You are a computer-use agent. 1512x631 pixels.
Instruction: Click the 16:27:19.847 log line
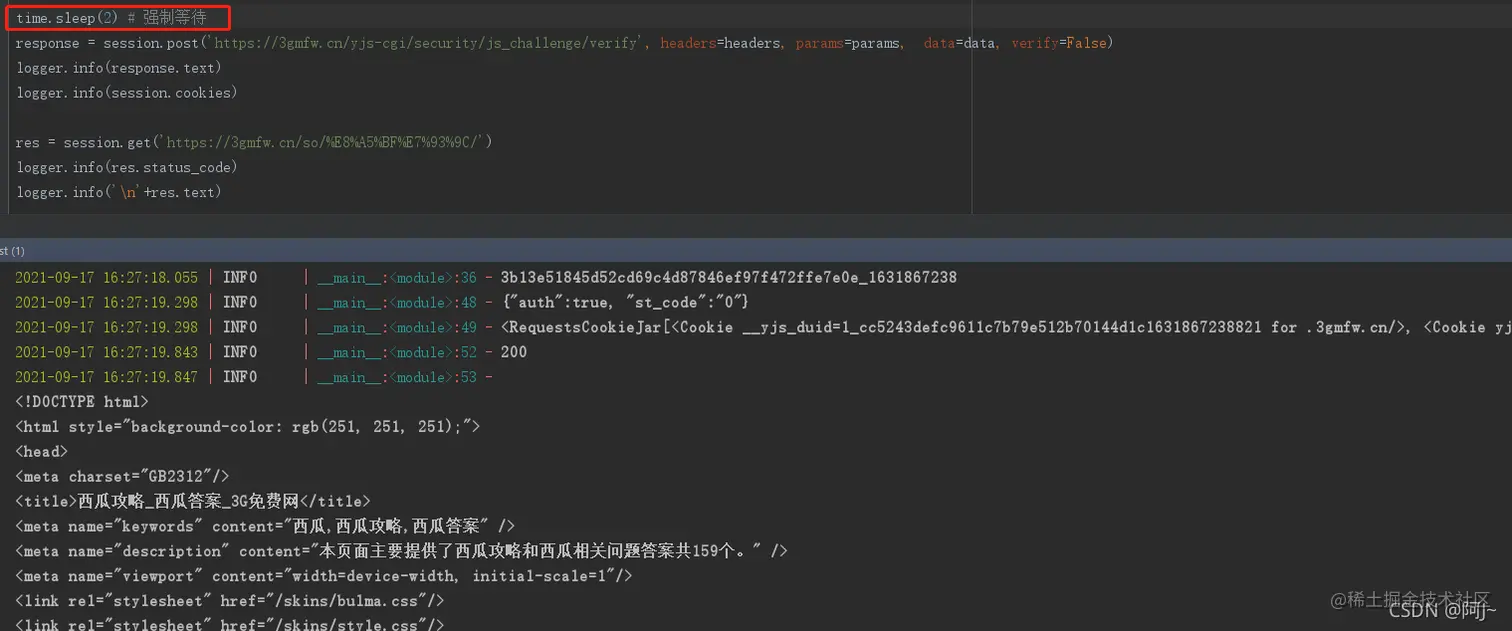click(x=254, y=378)
